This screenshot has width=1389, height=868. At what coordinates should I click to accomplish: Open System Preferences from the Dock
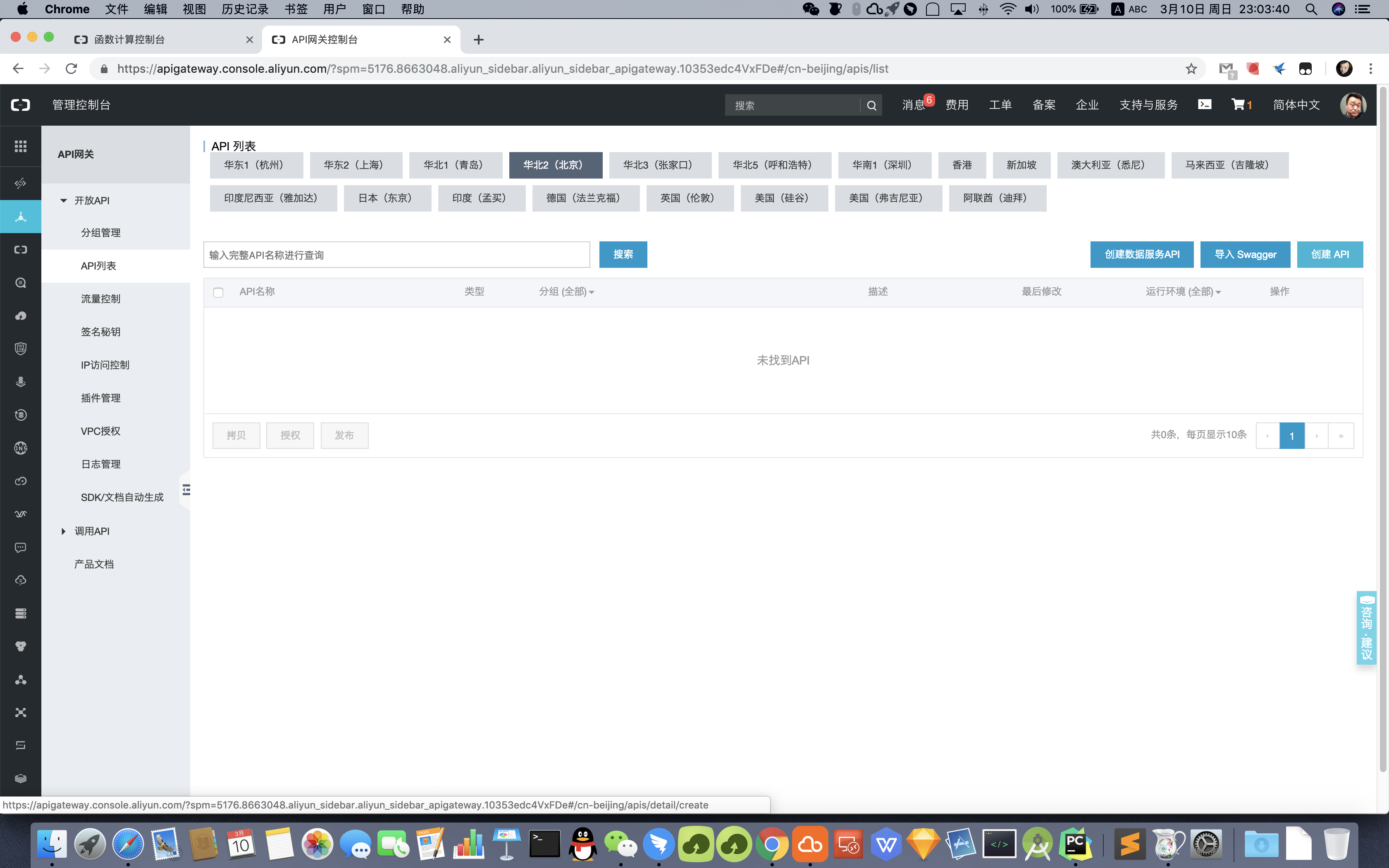pyautogui.click(x=1205, y=844)
